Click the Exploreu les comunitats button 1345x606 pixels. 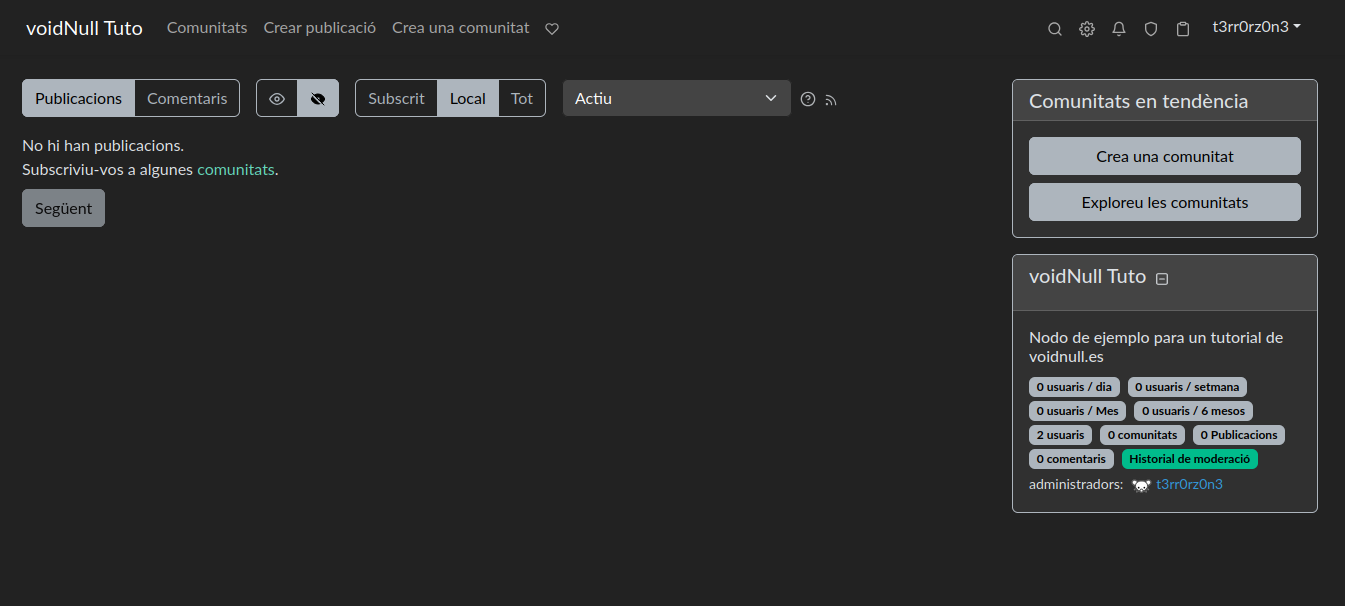(1164, 202)
